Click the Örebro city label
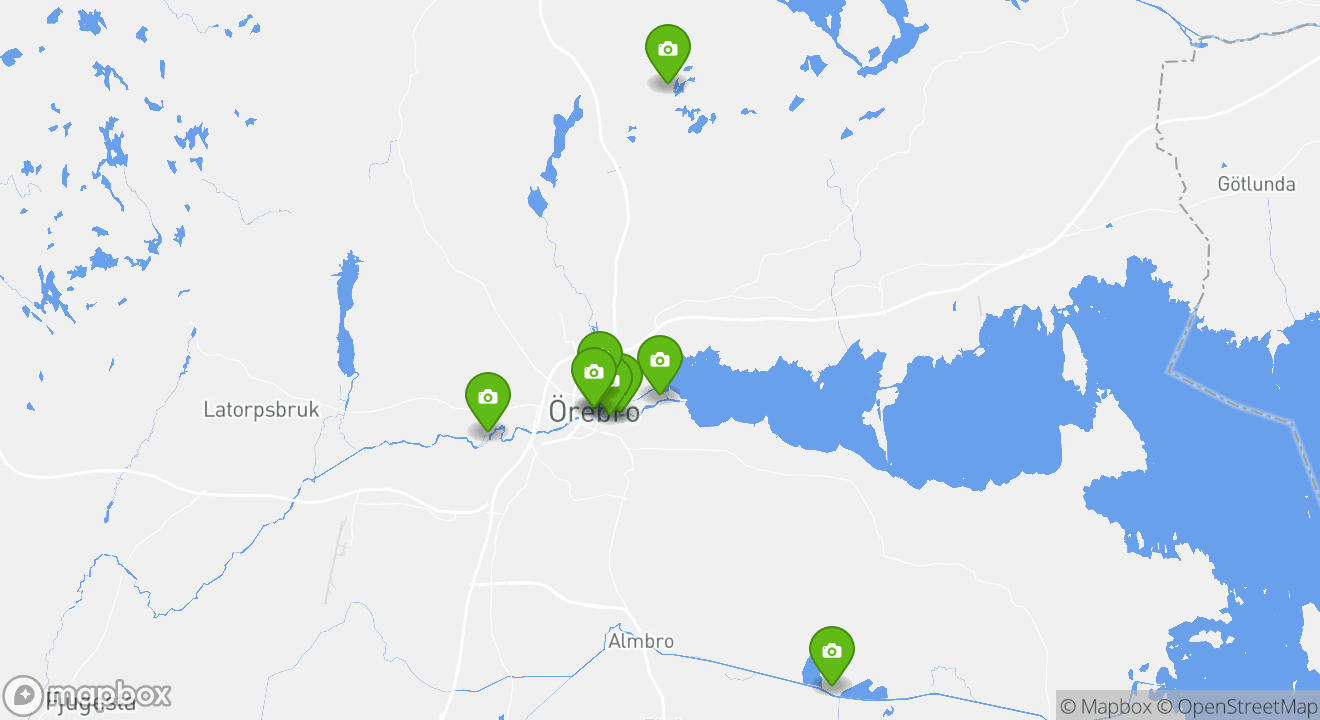This screenshot has height=720, width=1320. pos(594,412)
